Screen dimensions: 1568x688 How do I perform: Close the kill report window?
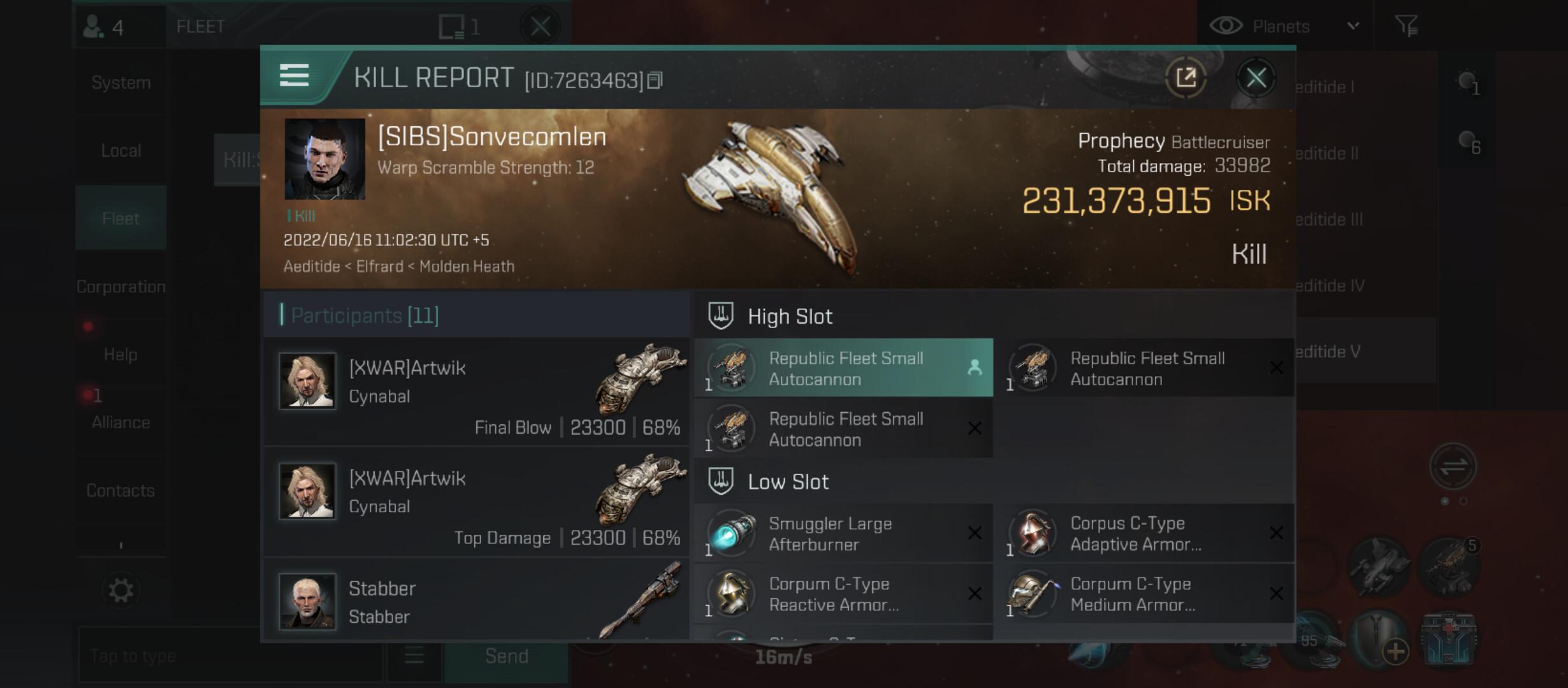[x=1256, y=78]
